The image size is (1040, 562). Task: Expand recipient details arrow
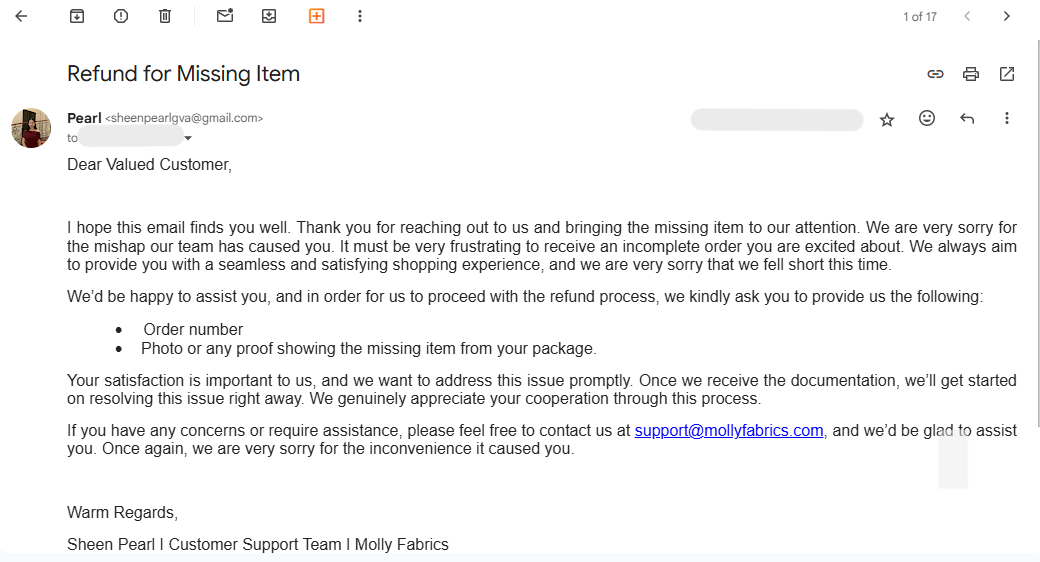188,138
